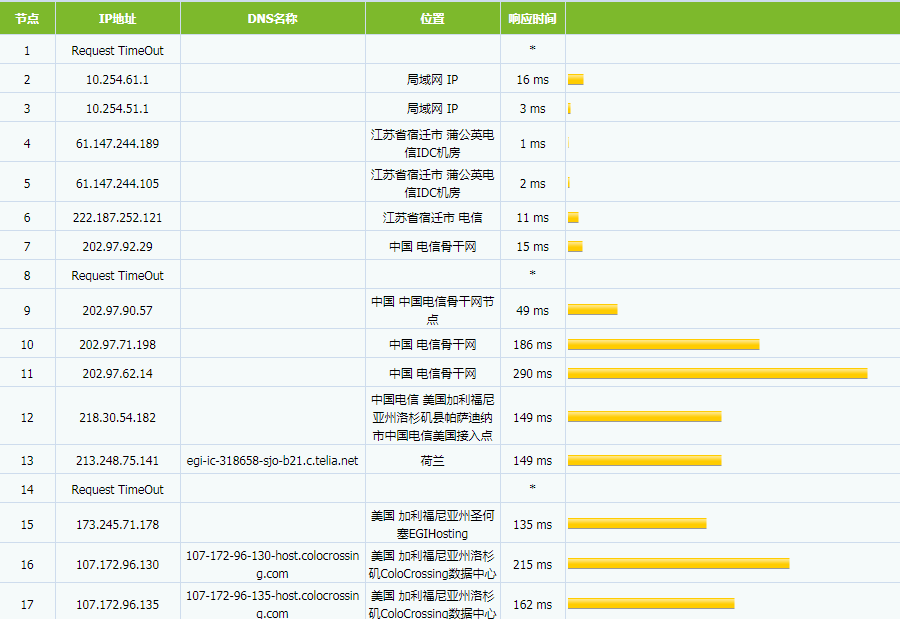
Task: Click the 位置 column header
Action: pyautogui.click(x=432, y=18)
